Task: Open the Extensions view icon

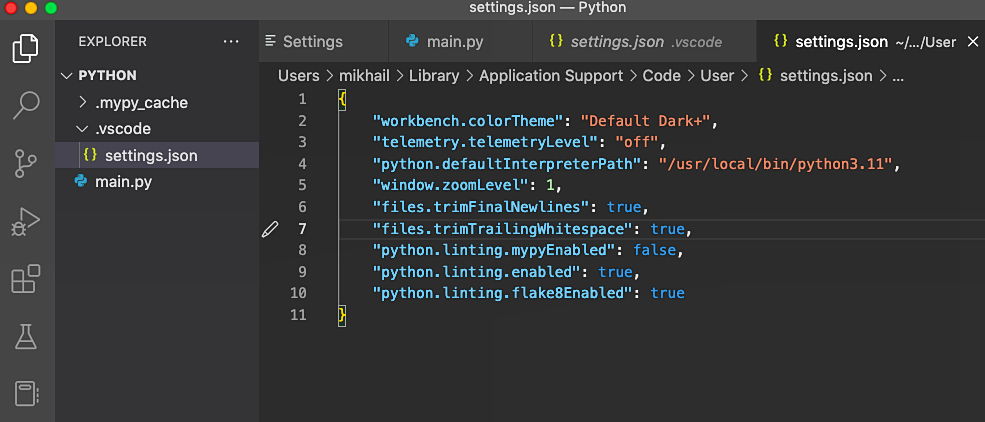Action: tap(26, 279)
